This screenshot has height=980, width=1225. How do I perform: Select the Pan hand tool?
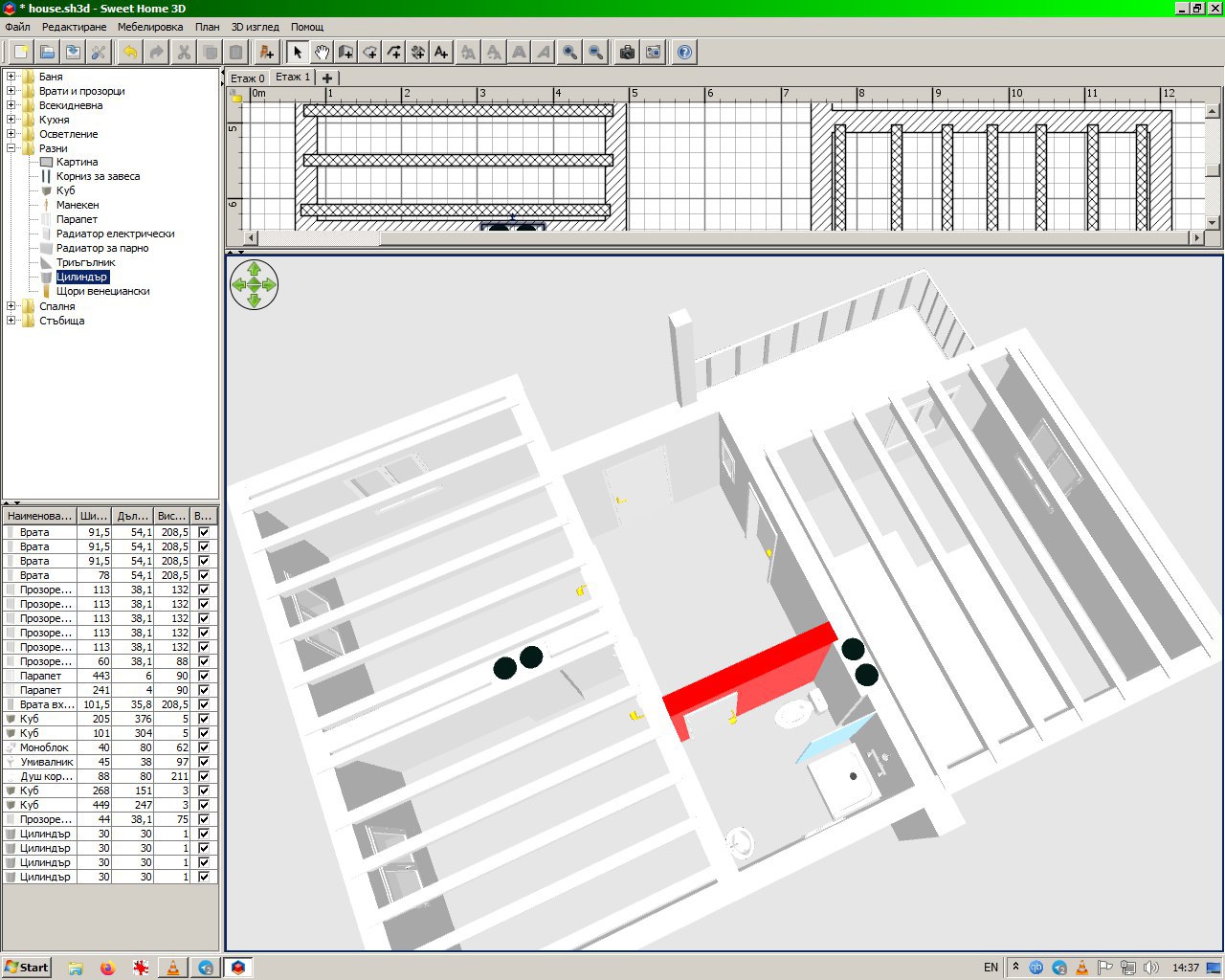323,52
